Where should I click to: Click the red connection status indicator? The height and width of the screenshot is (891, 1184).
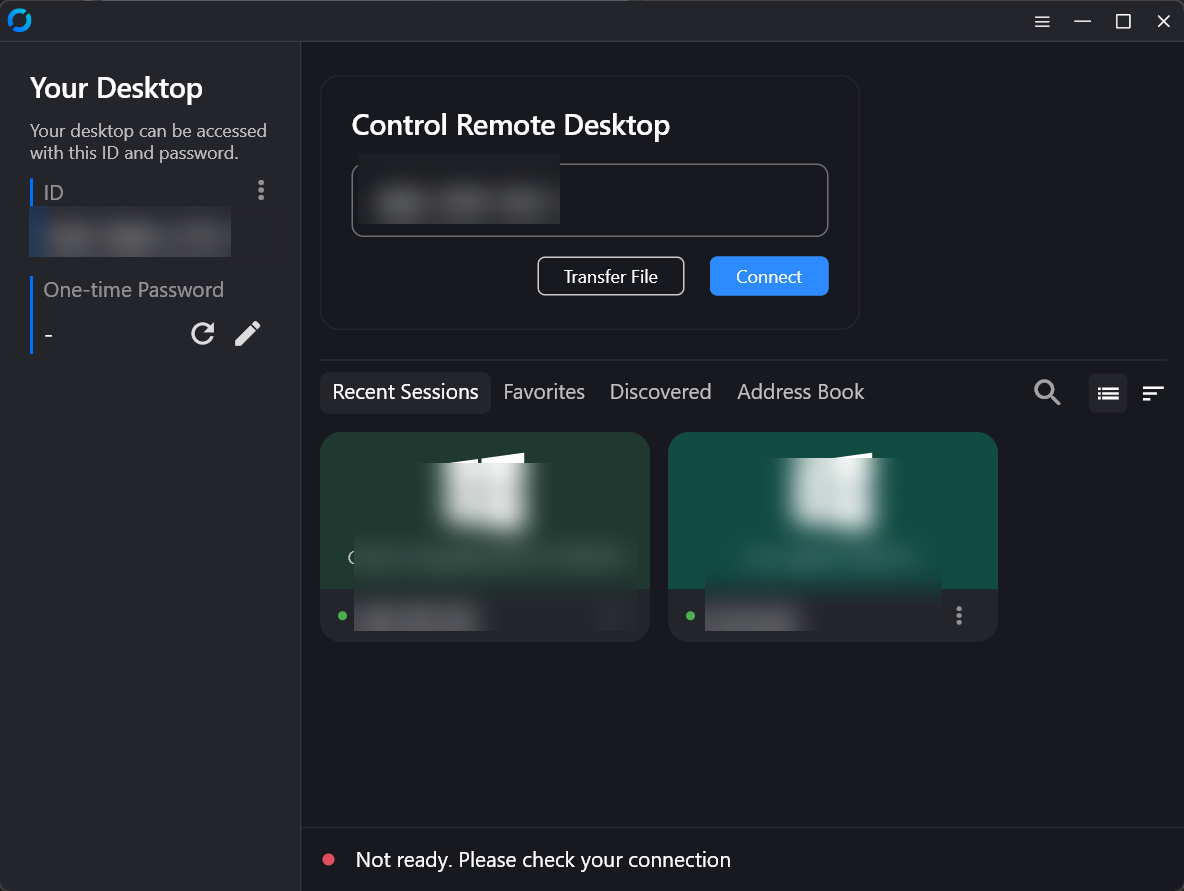330,859
